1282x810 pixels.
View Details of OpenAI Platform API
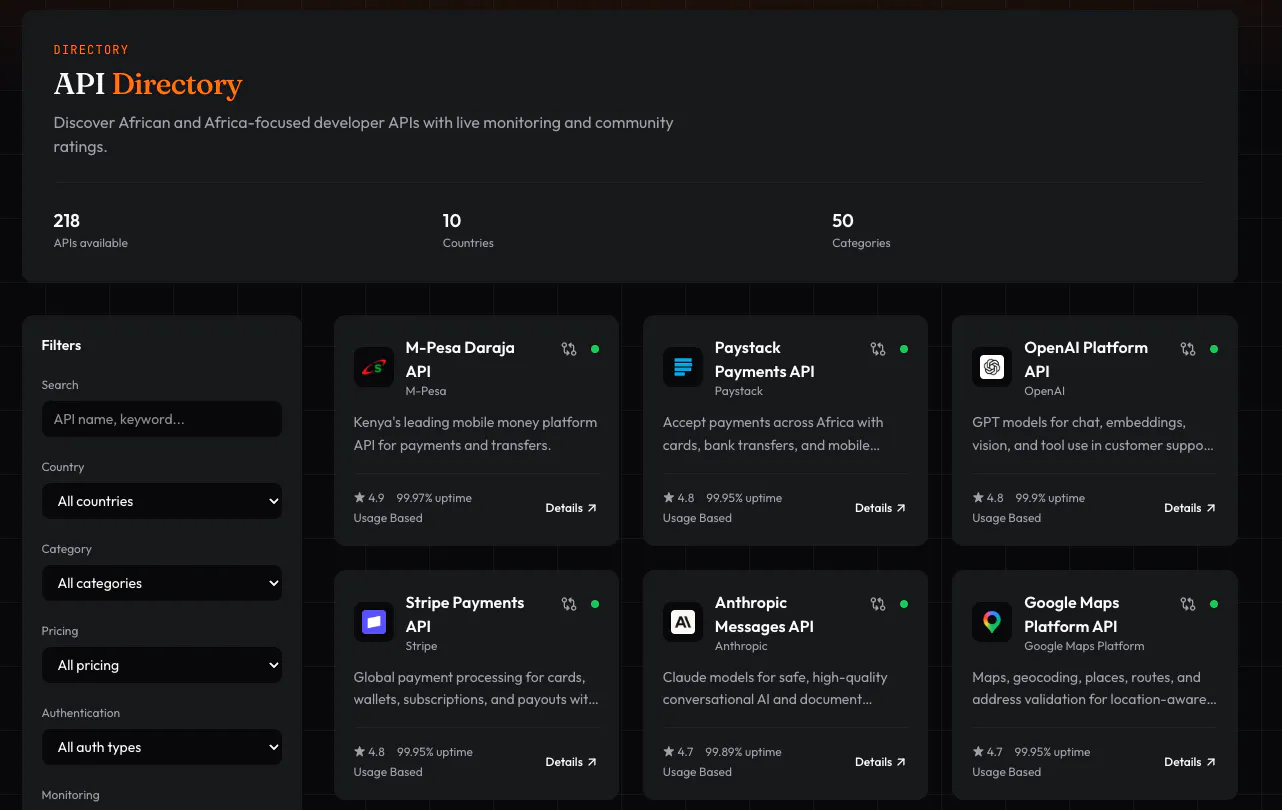[x=1190, y=508]
